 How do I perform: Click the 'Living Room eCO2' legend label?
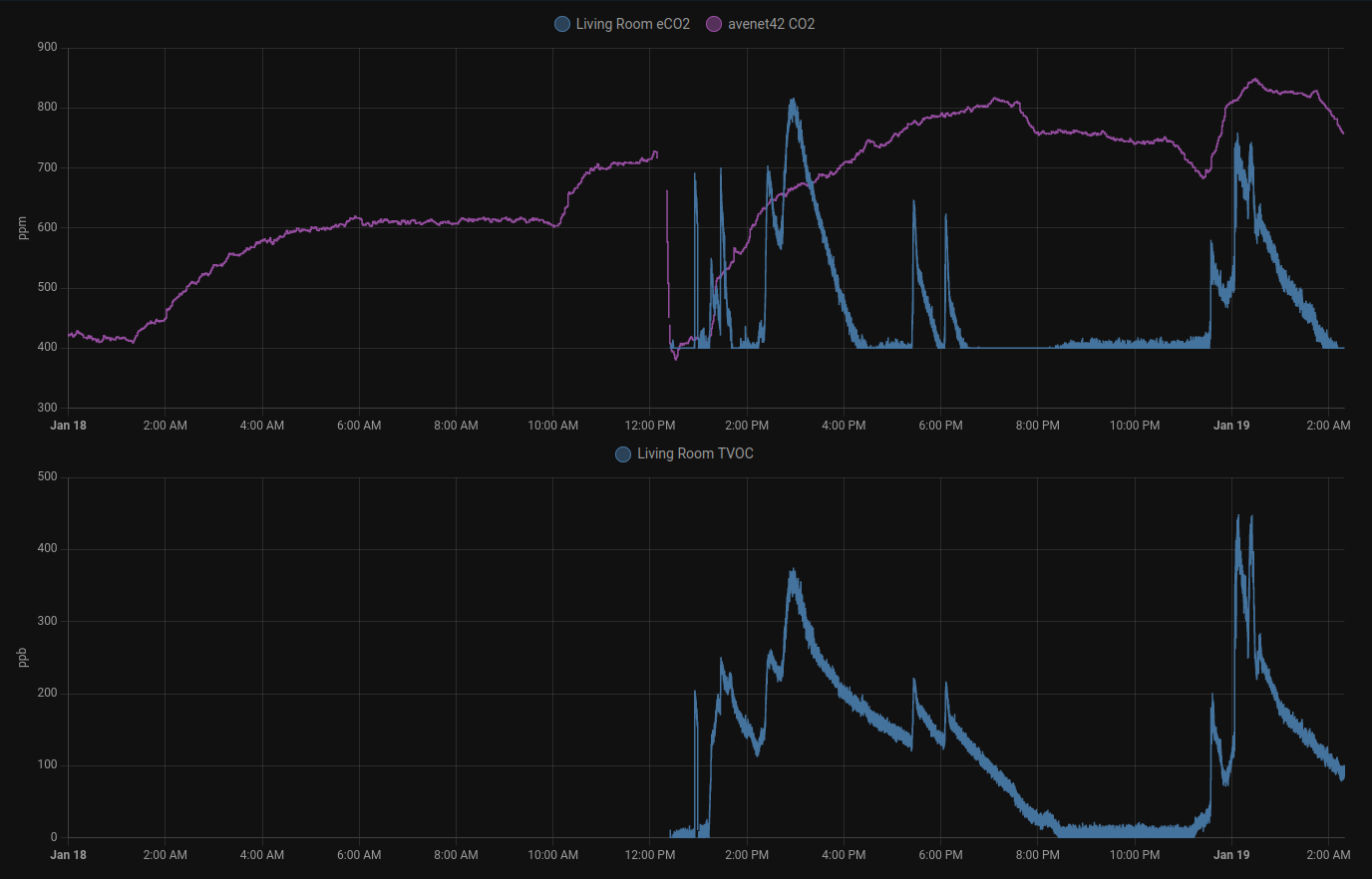pos(632,24)
